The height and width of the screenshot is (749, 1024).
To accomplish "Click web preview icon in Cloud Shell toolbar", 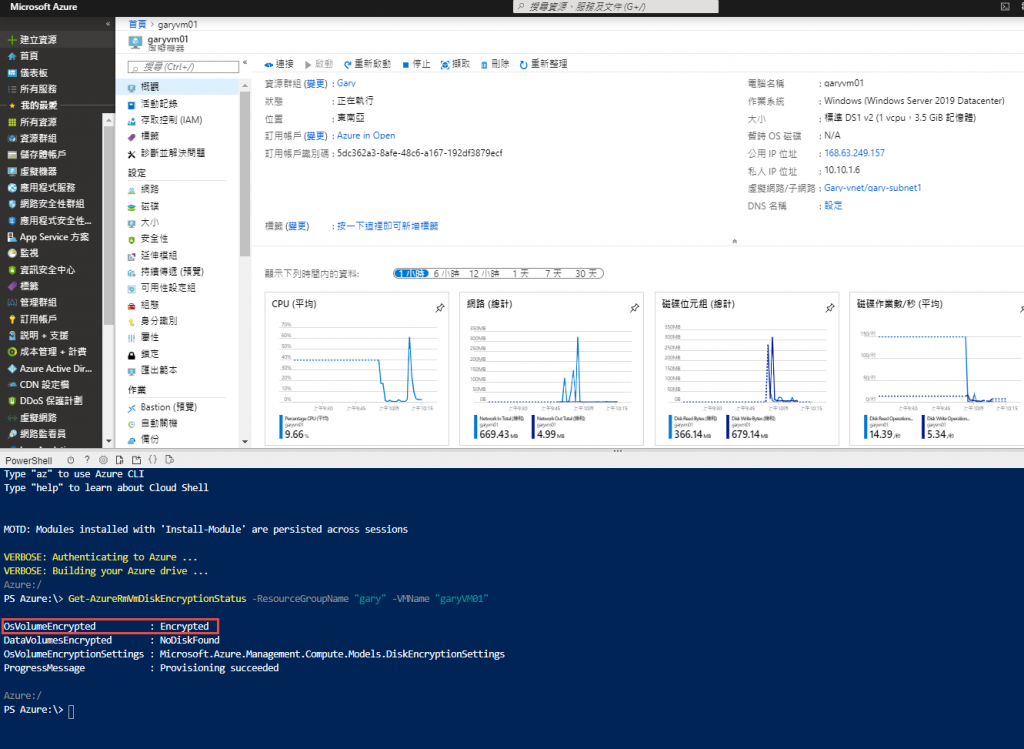I will click(169, 460).
